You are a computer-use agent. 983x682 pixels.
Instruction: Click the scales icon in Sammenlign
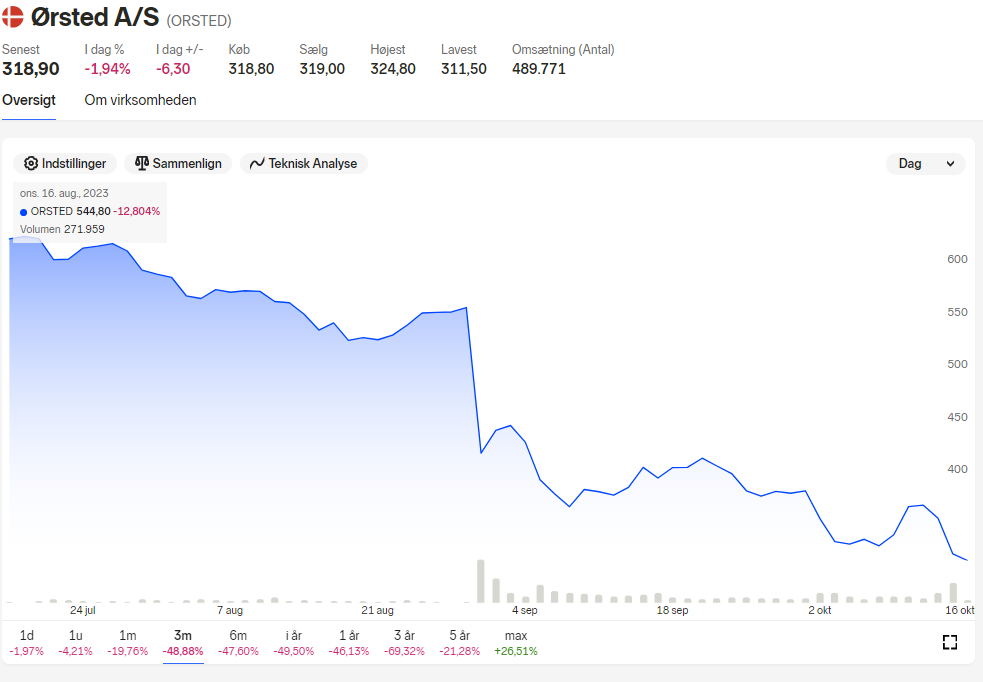[x=142, y=163]
